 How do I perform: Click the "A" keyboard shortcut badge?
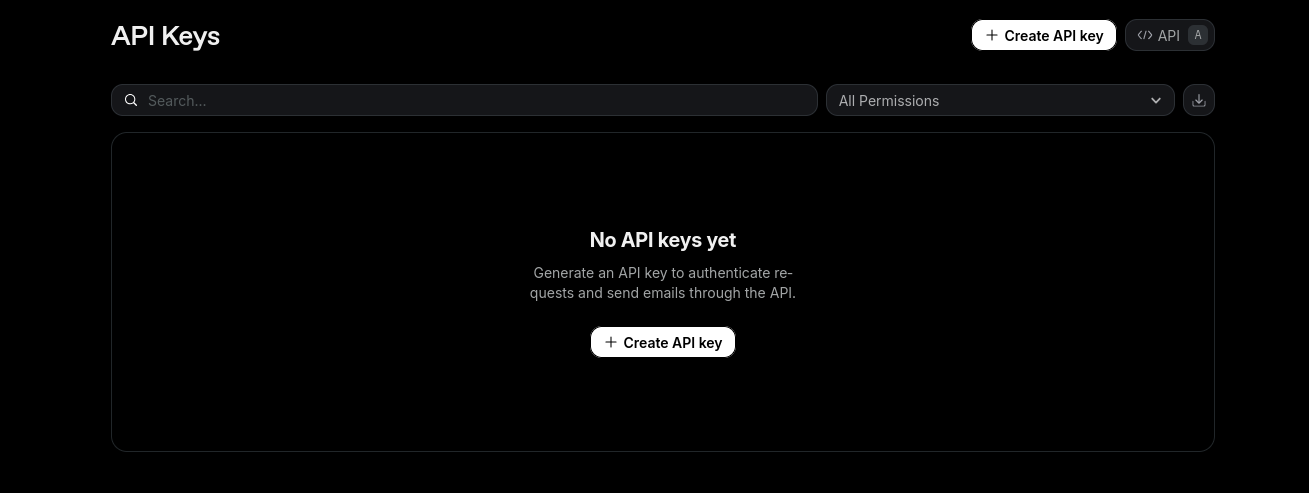[x=1197, y=35]
